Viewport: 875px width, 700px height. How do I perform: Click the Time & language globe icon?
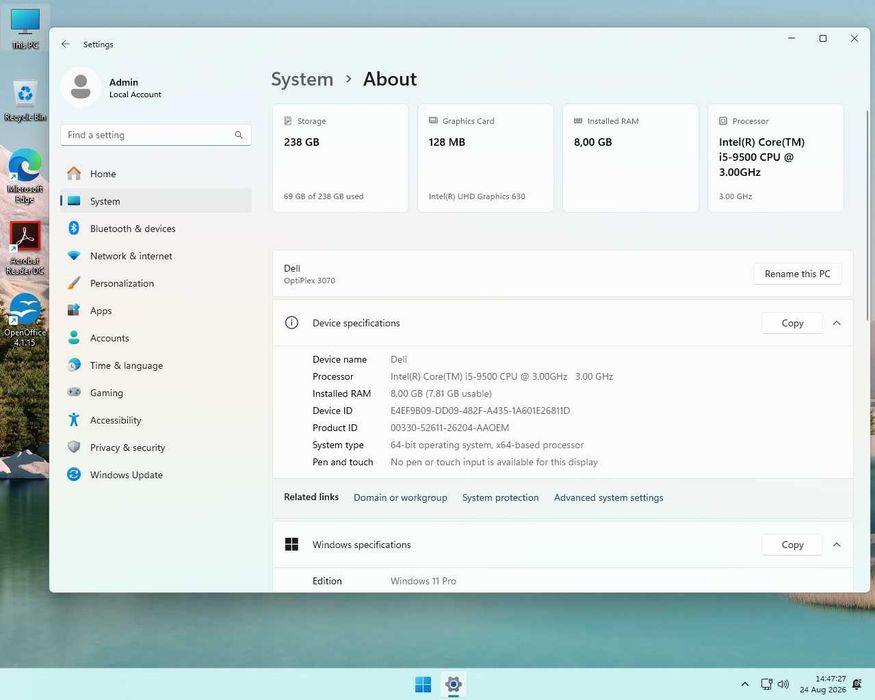(74, 365)
